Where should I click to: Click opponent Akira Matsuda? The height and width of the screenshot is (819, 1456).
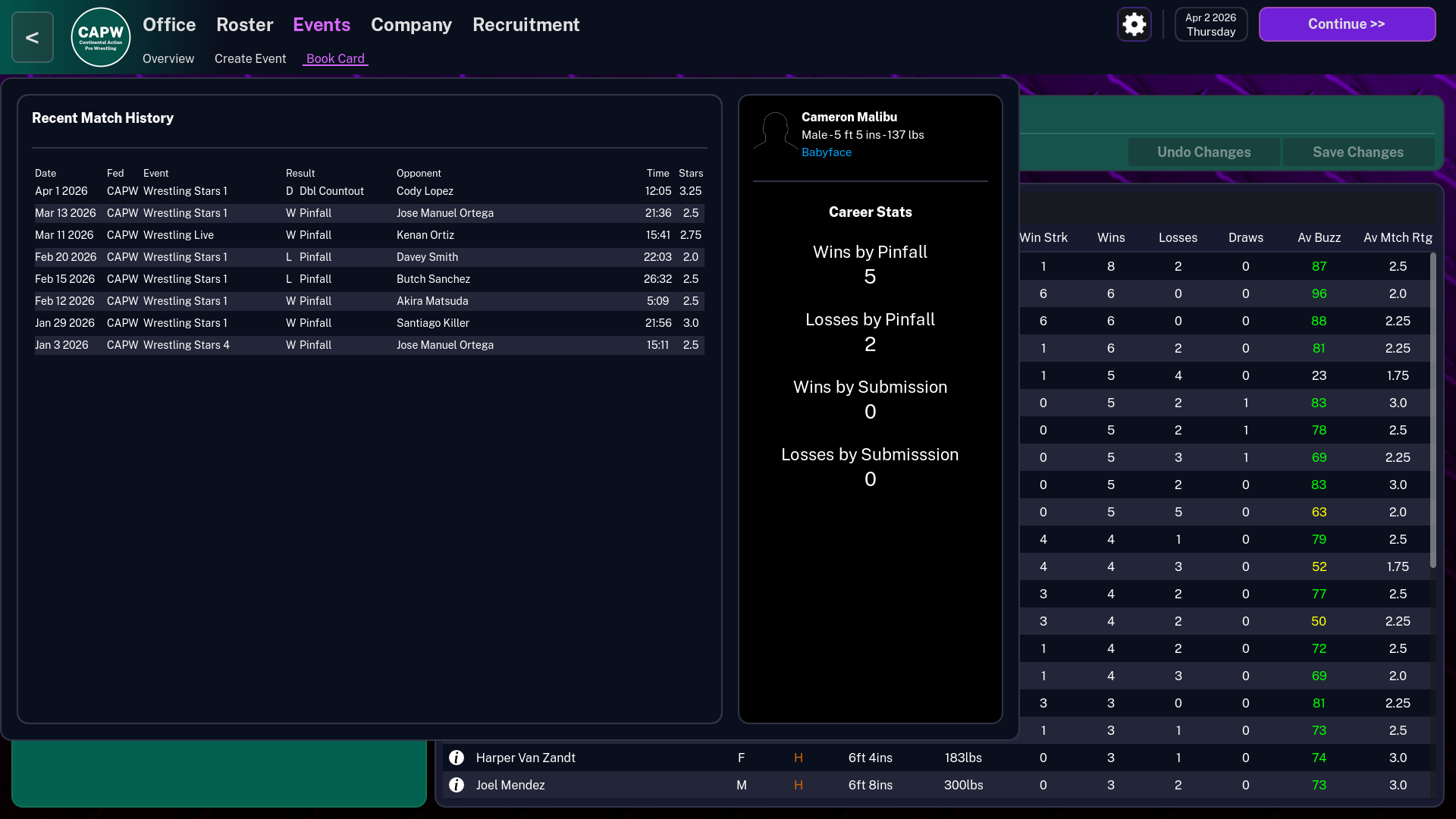coord(432,301)
